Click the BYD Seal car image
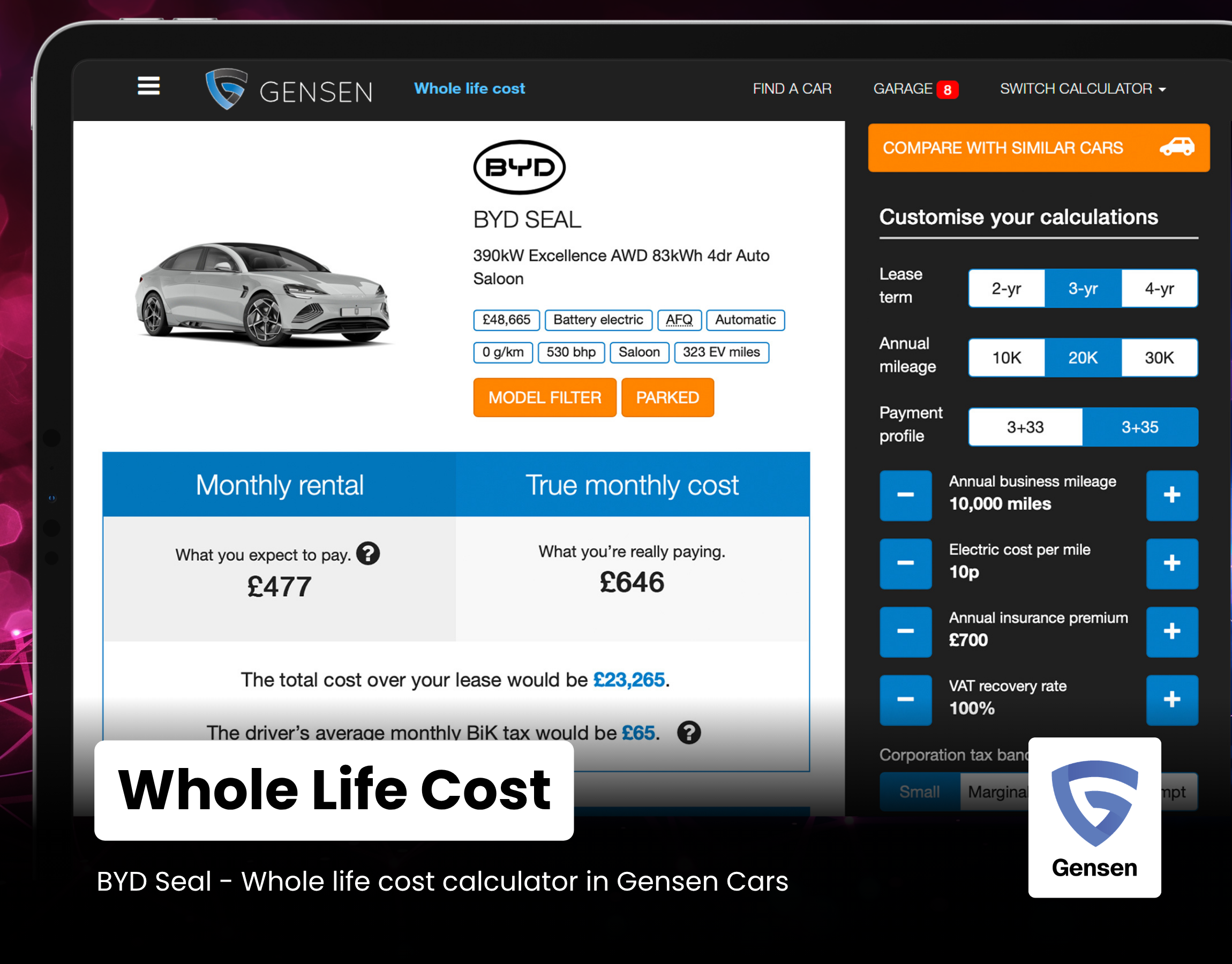Image resolution: width=1232 pixels, height=964 pixels. click(263, 294)
